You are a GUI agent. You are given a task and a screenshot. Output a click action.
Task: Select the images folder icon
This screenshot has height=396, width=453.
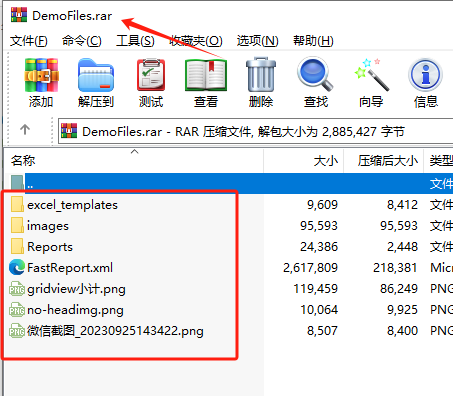point(17,225)
